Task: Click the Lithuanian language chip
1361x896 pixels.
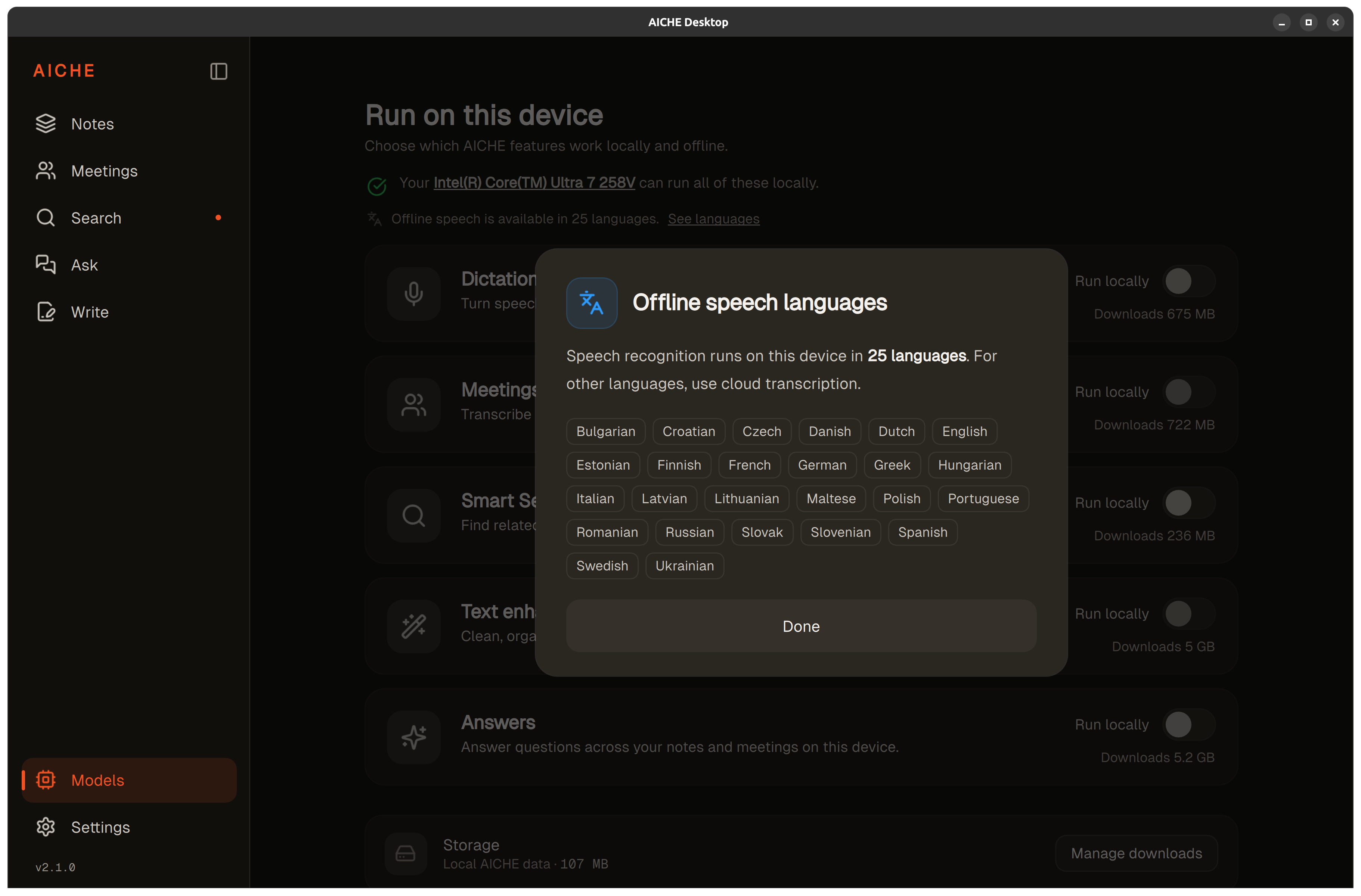Action: pyautogui.click(x=746, y=499)
